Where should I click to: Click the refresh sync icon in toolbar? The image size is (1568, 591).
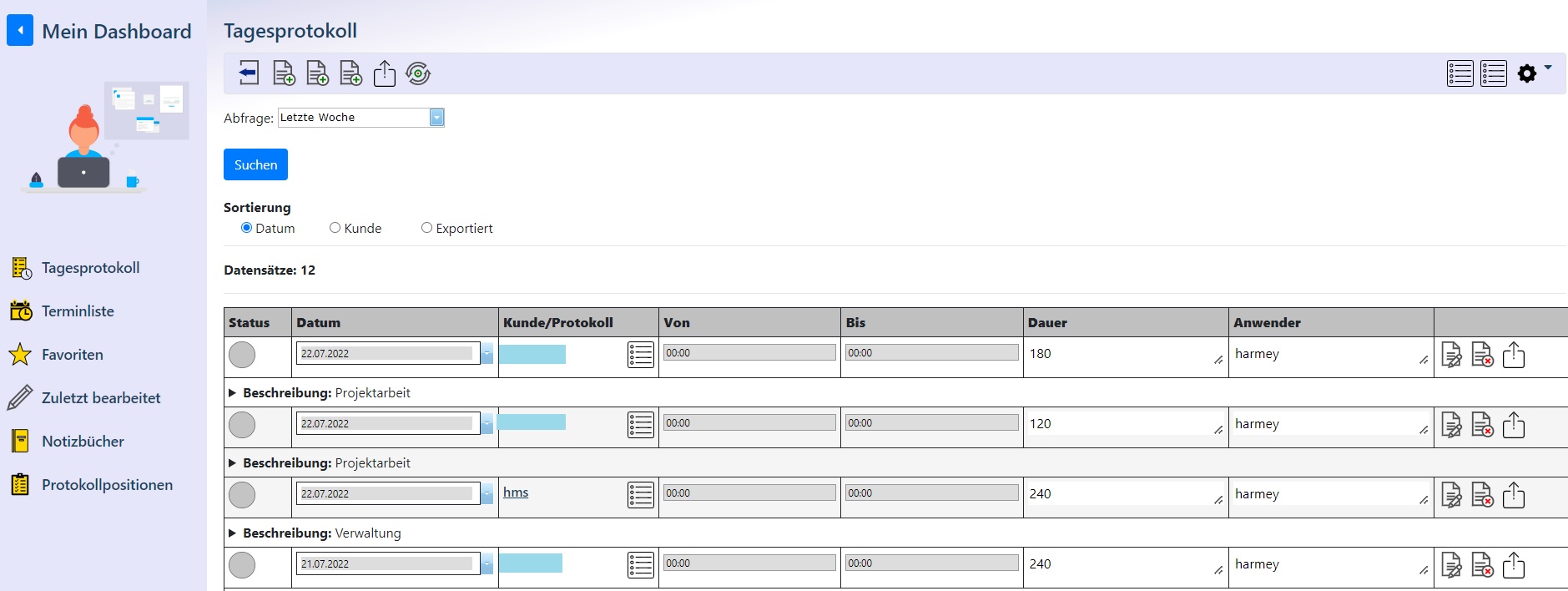tap(418, 73)
